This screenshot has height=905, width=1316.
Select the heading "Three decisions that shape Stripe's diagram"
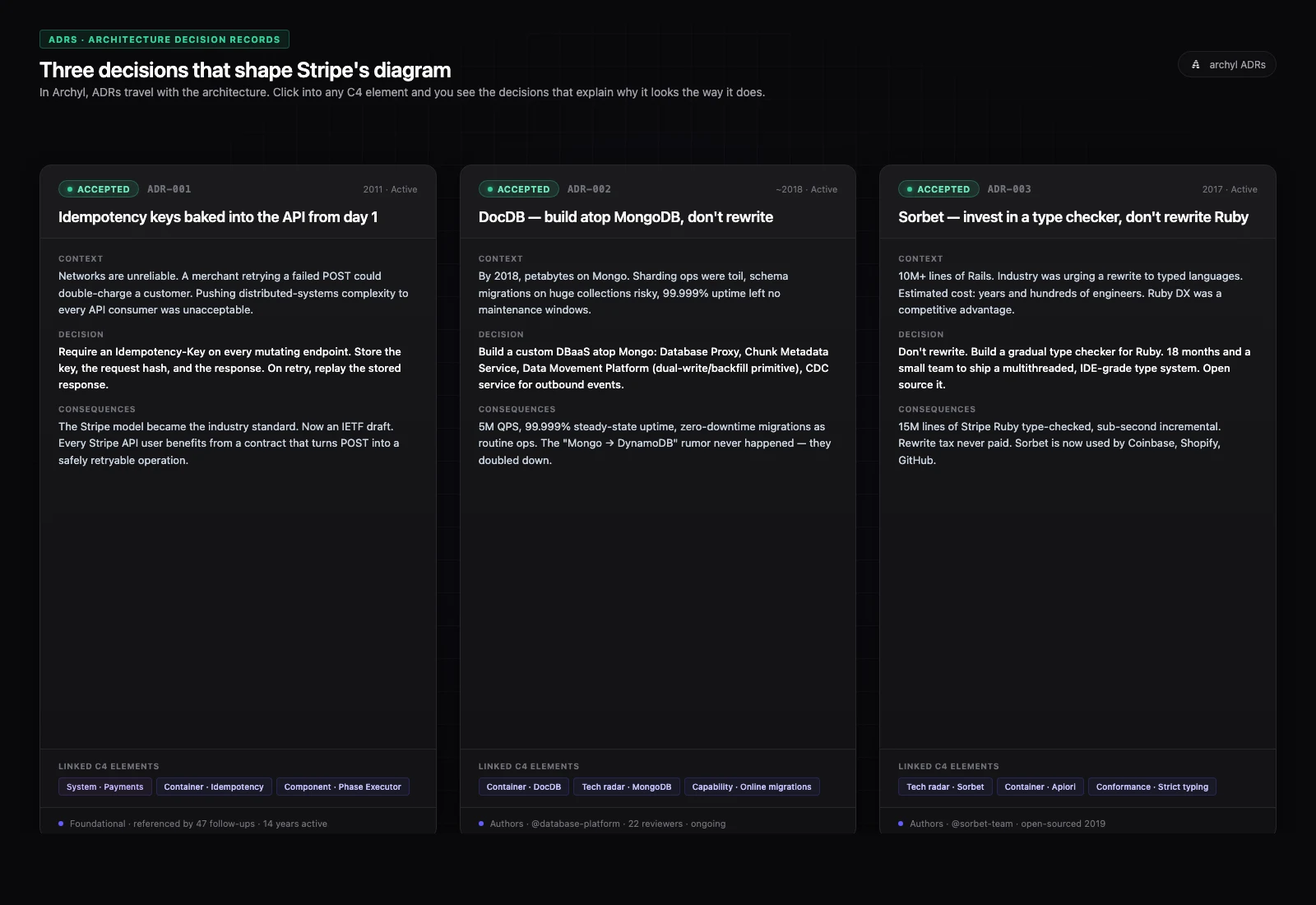(245, 70)
